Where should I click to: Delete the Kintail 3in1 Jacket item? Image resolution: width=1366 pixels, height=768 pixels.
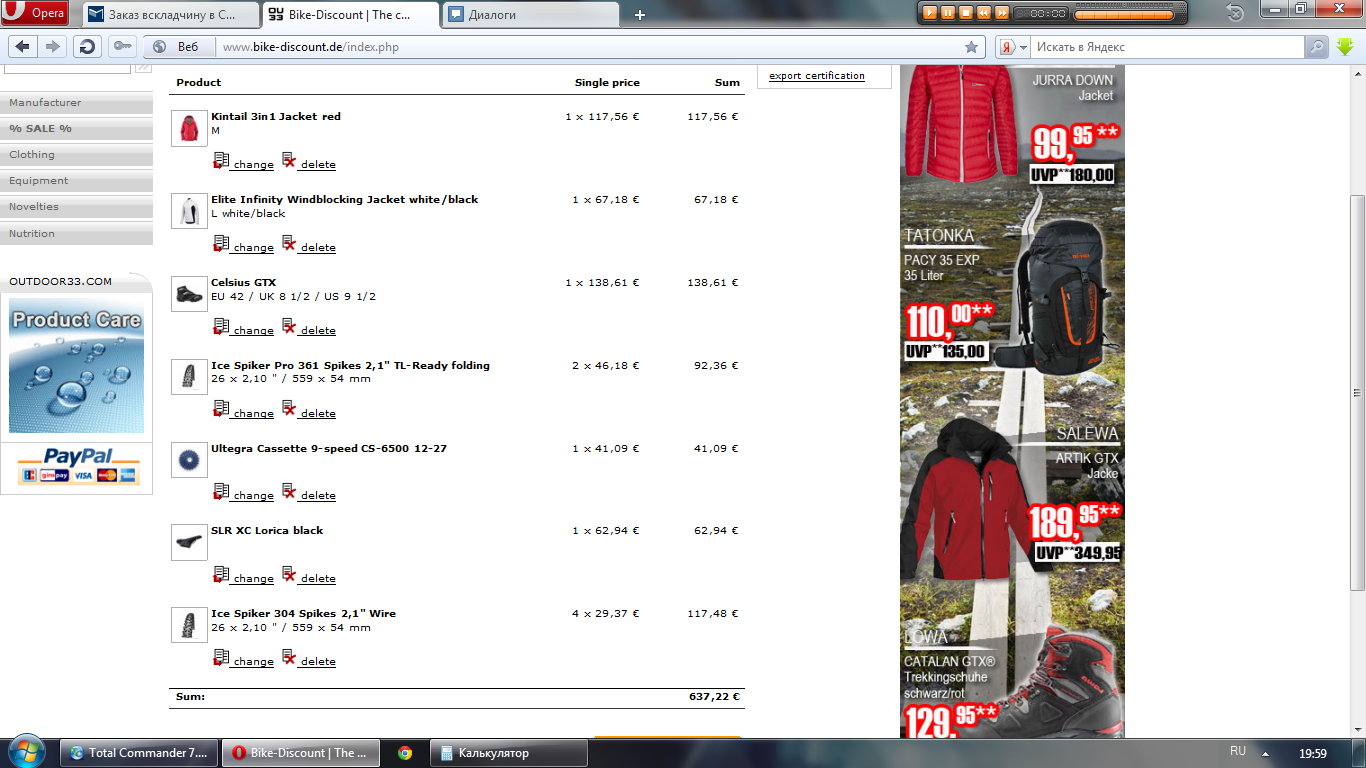coord(309,162)
